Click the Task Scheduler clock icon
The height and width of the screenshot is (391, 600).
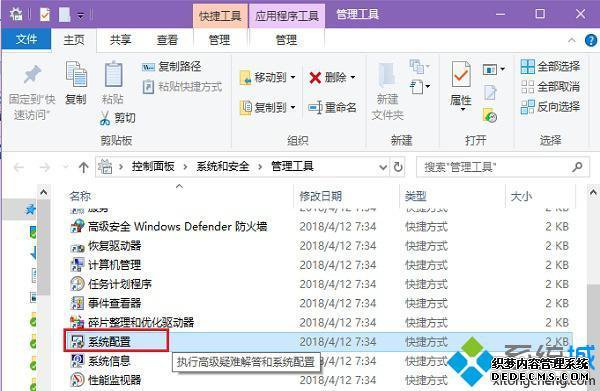pyautogui.click(x=77, y=284)
